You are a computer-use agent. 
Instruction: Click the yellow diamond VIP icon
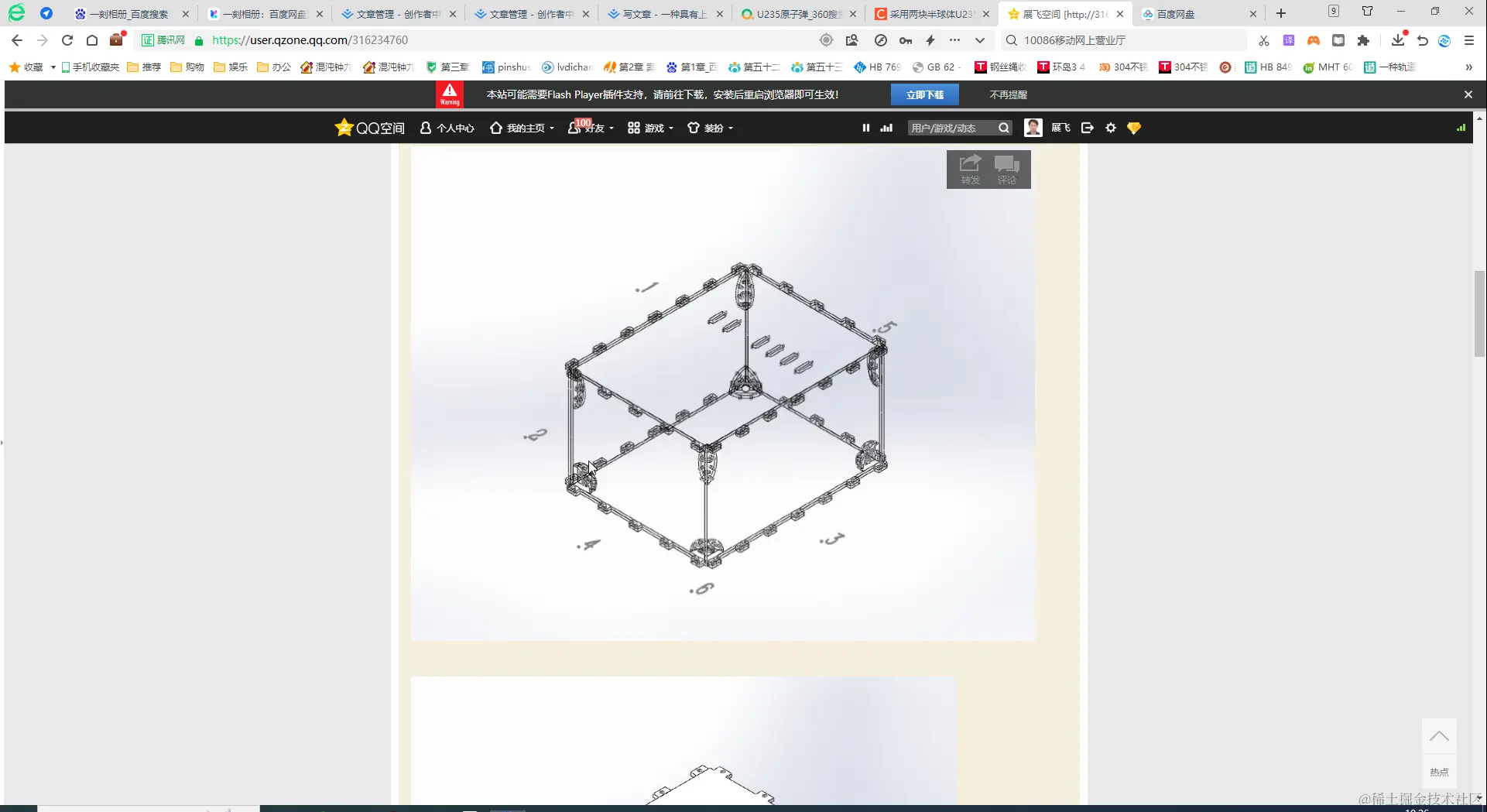[x=1133, y=128]
